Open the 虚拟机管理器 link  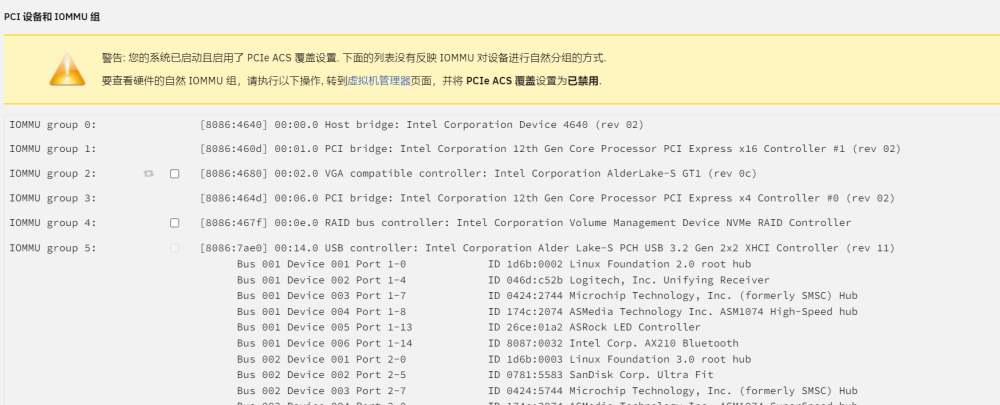coord(379,81)
